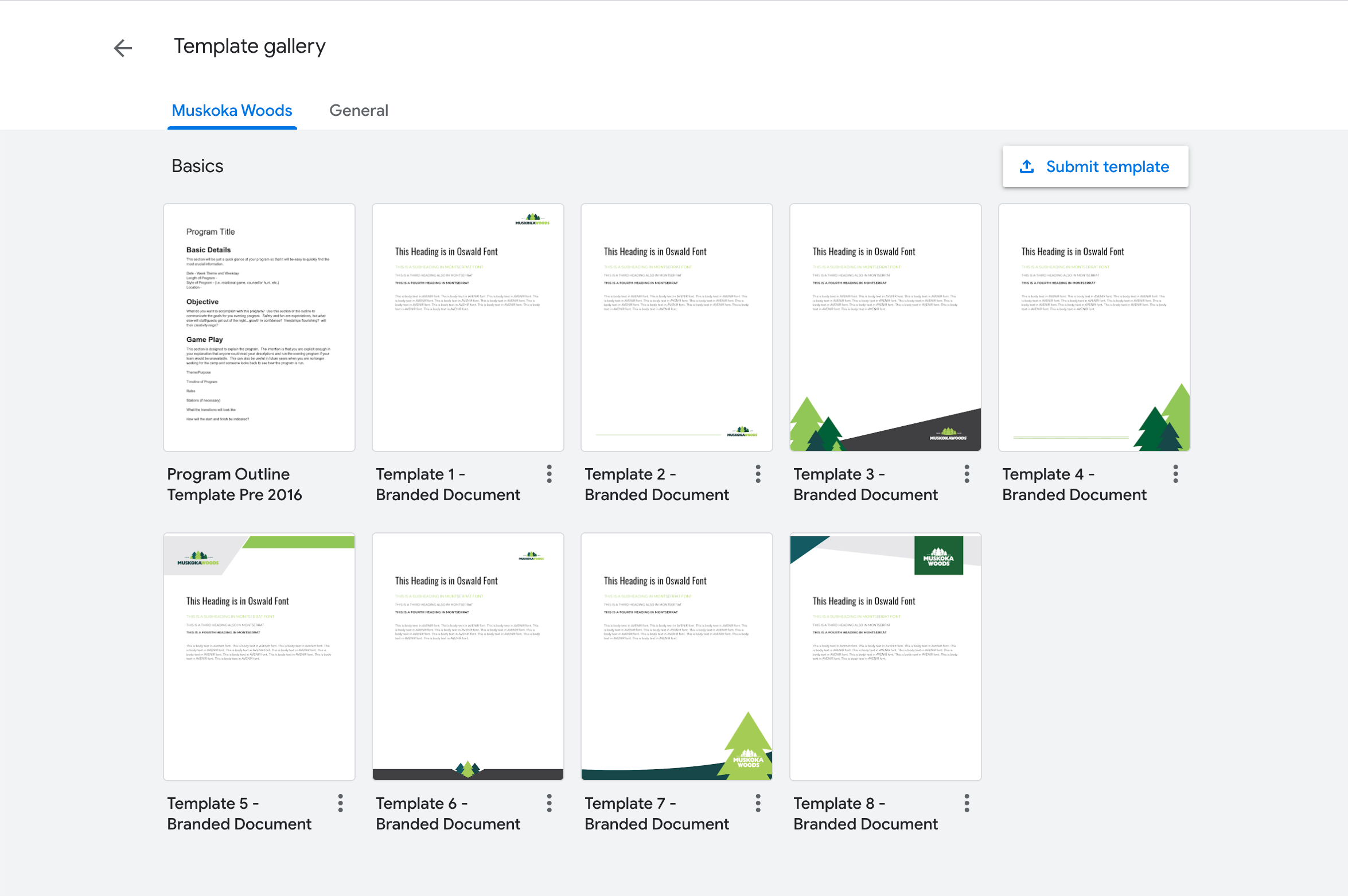
Task: Open more options for Template 1
Action: pos(549,474)
